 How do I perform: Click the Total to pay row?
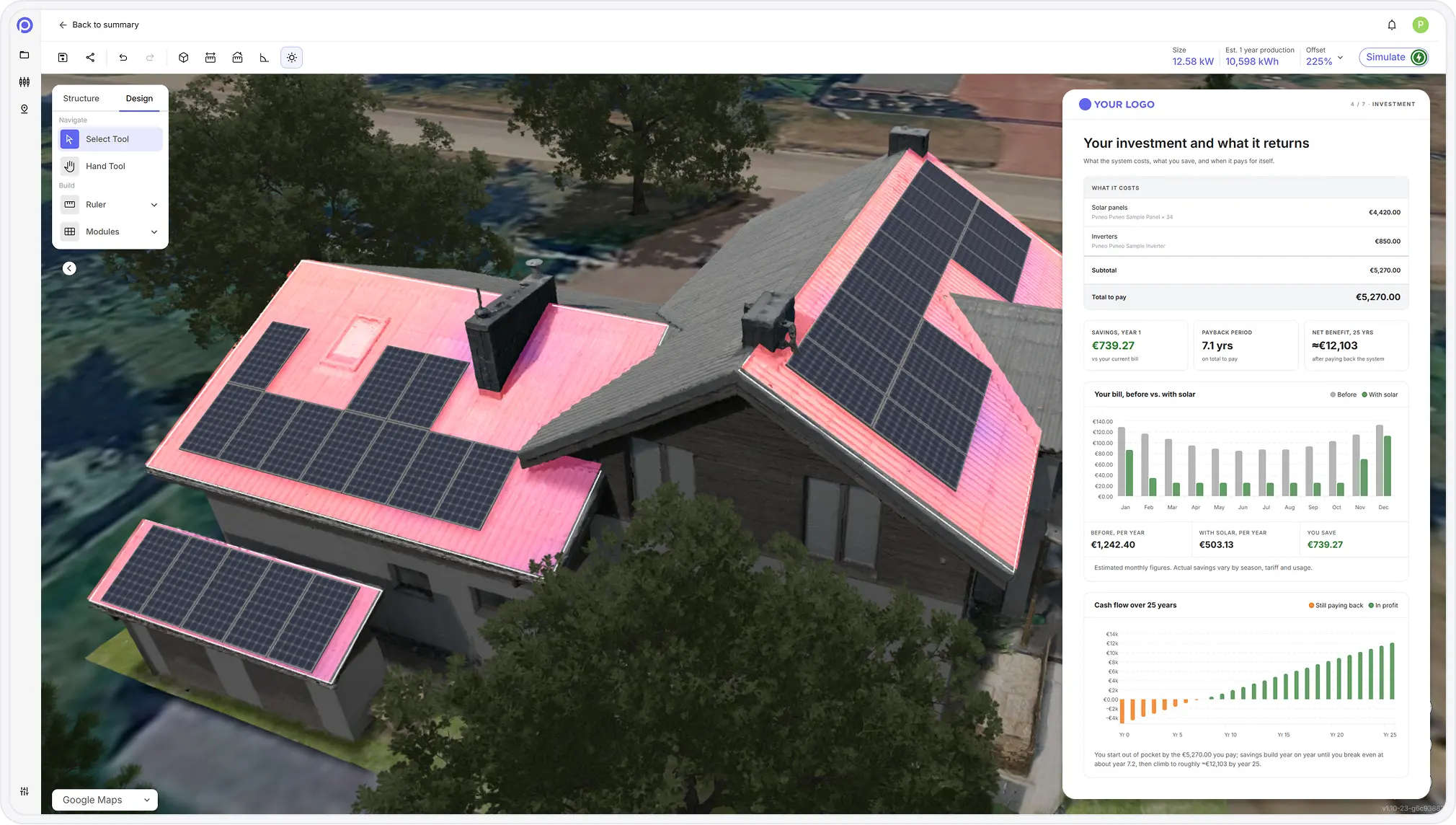pyautogui.click(x=1246, y=297)
